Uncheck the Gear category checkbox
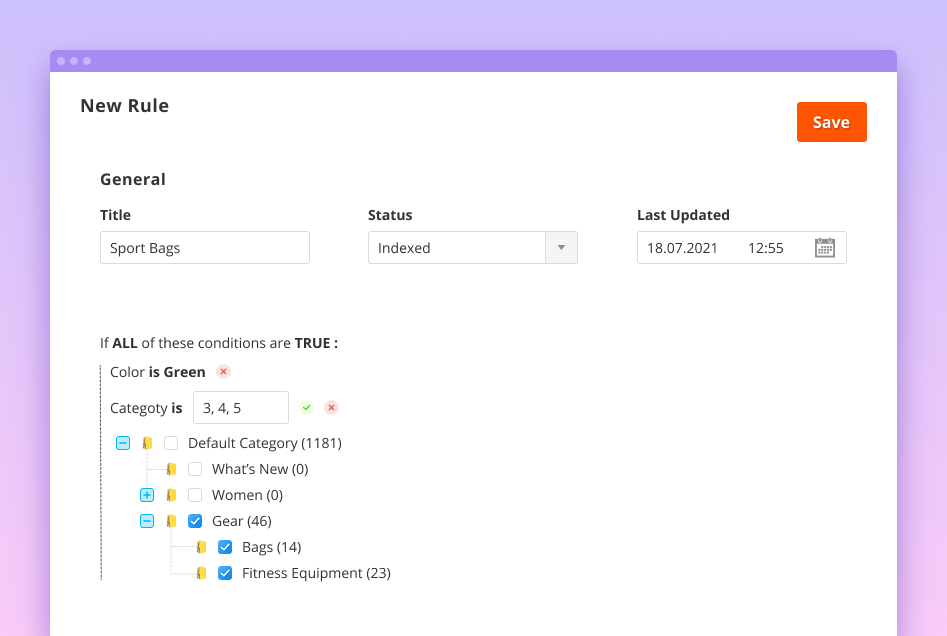 (195, 521)
